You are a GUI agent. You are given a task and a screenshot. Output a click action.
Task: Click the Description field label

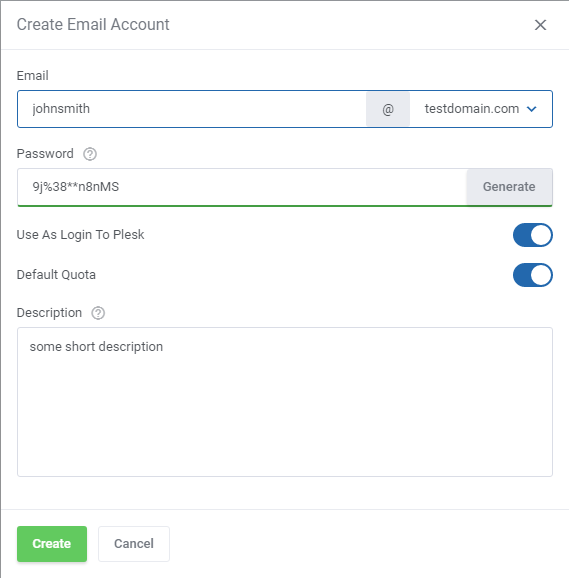pos(49,313)
